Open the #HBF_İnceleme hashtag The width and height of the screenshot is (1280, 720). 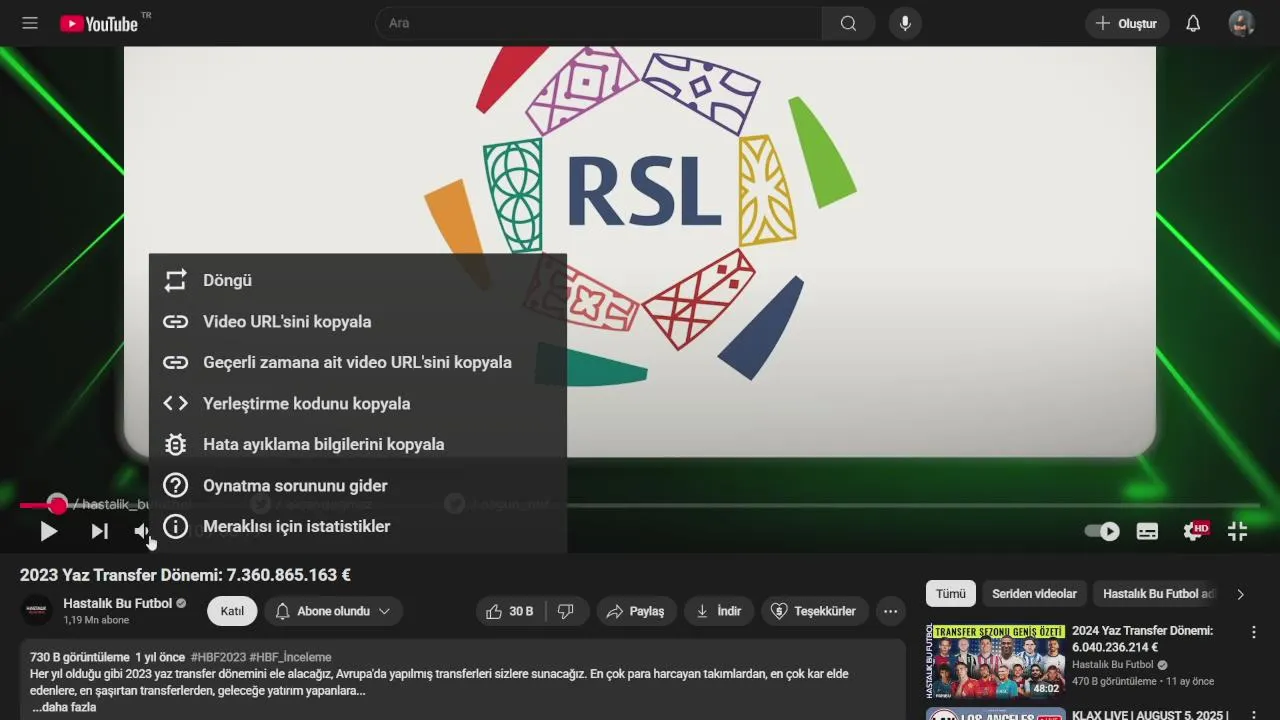pyautogui.click(x=290, y=657)
